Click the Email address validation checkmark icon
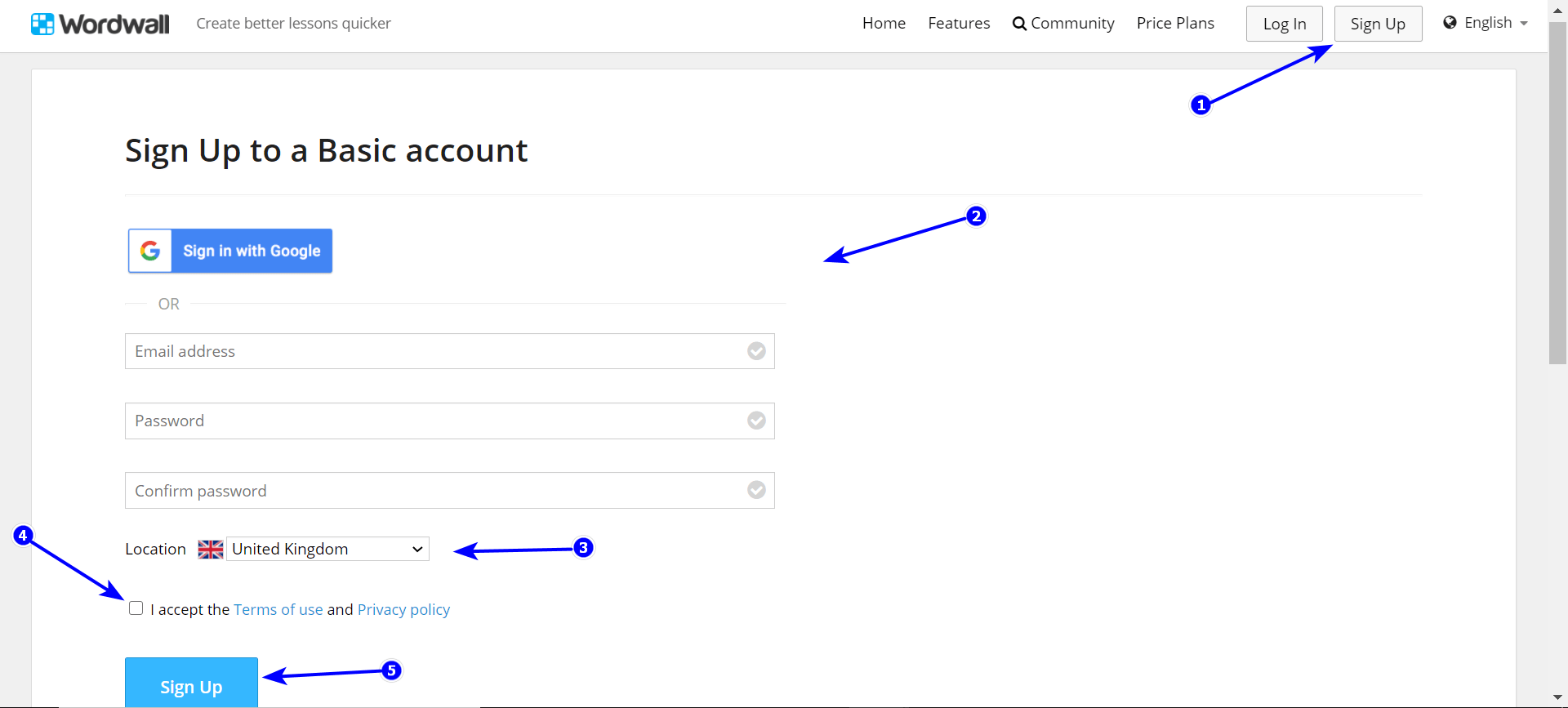This screenshot has width=1568, height=708. click(757, 351)
